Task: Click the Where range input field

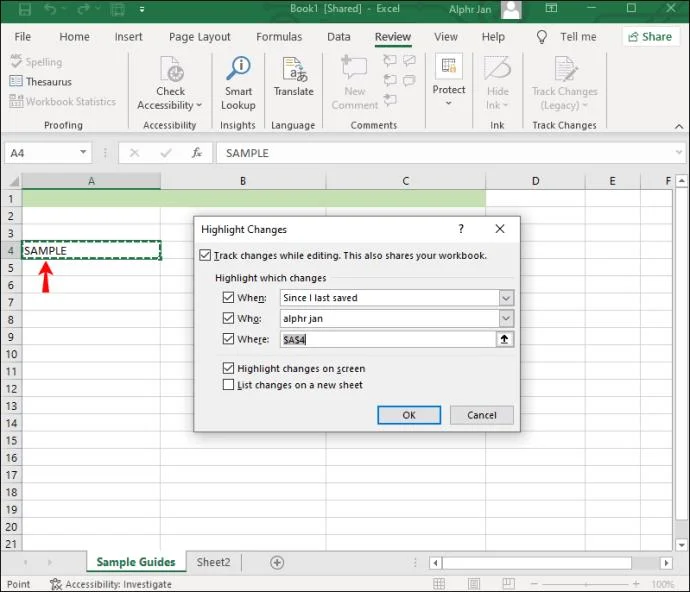Action: click(x=388, y=339)
